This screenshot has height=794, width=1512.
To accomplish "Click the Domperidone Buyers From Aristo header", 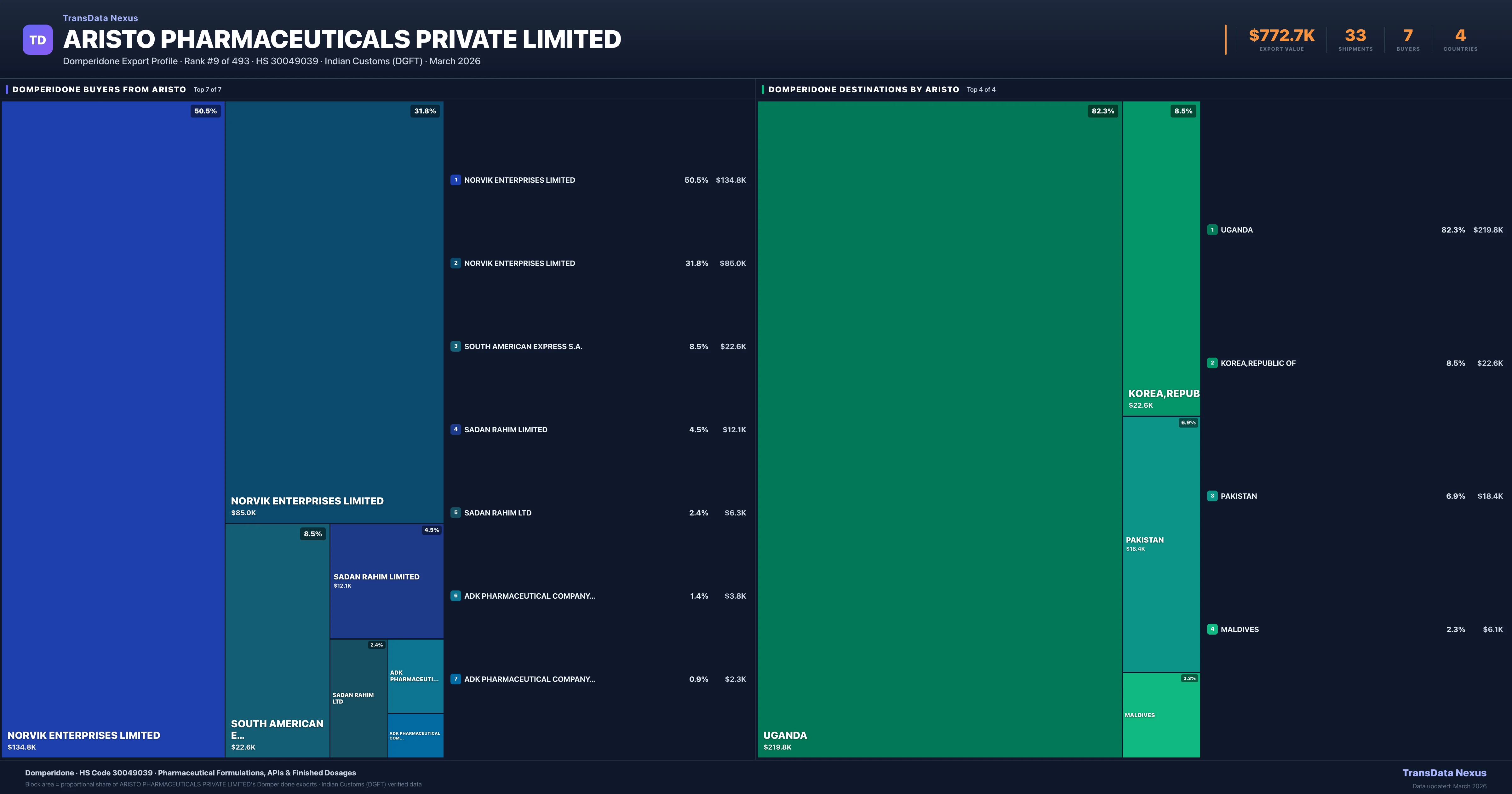I will (x=99, y=89).
